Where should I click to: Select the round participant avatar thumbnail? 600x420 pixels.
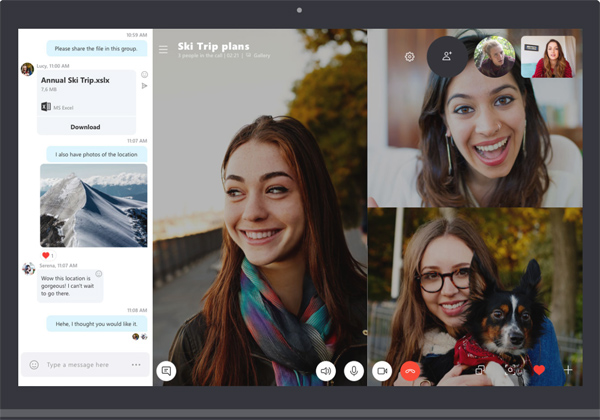[494, 57]
